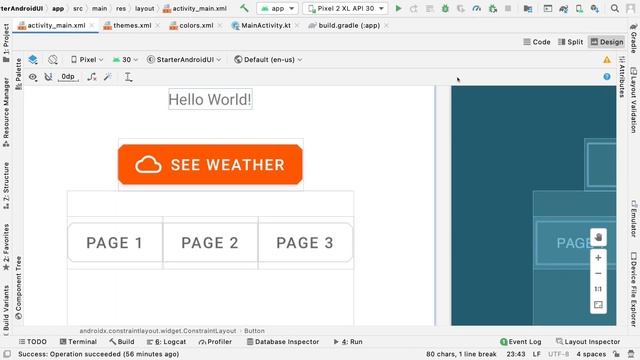Click the Zoom to Fit Screen icon

coord(598,305)
